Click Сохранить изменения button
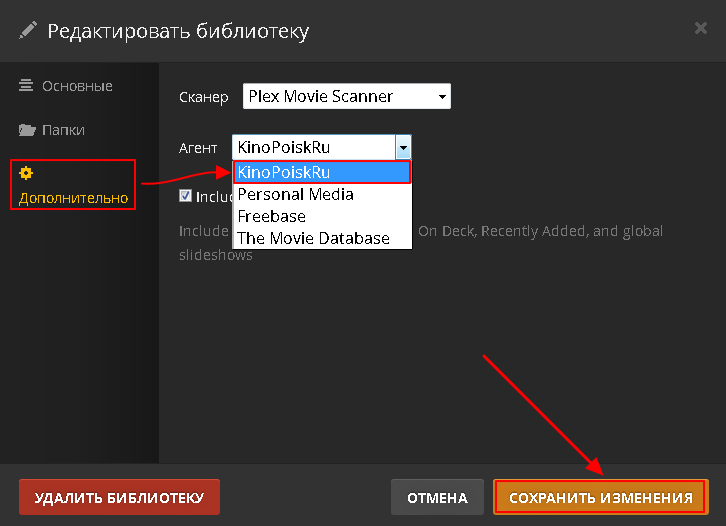This screenshot has height=526, width=726. tap(601, 497)
